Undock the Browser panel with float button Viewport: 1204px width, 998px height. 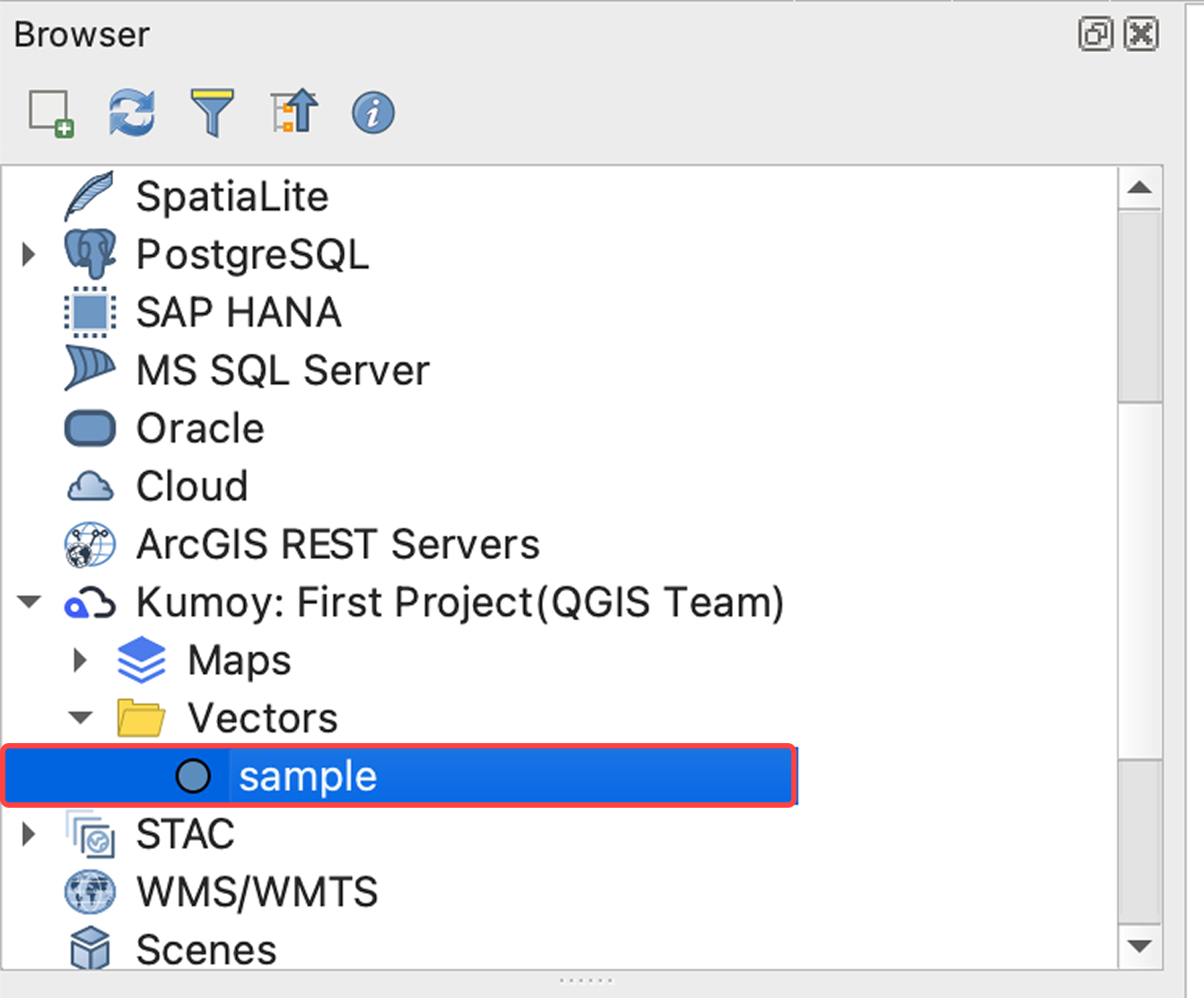click(1095, 35)
